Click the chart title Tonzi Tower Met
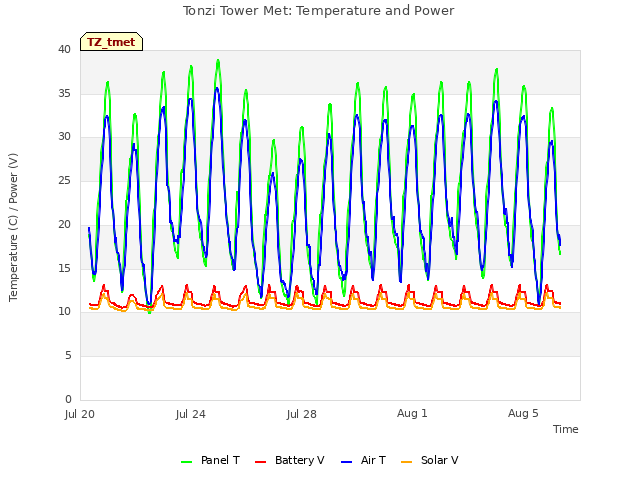This screenshot has width=640, height=480. [x=318, y=11]
